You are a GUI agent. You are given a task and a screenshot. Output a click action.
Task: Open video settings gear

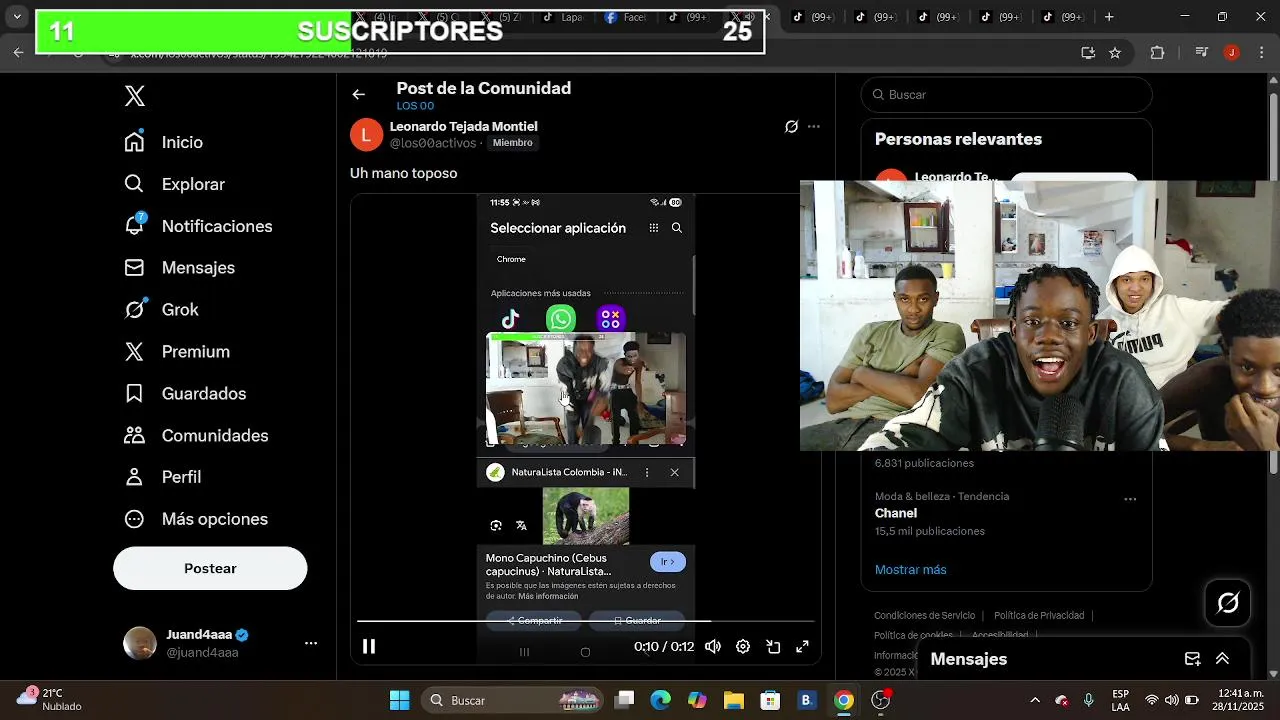(x=743, y=647)
